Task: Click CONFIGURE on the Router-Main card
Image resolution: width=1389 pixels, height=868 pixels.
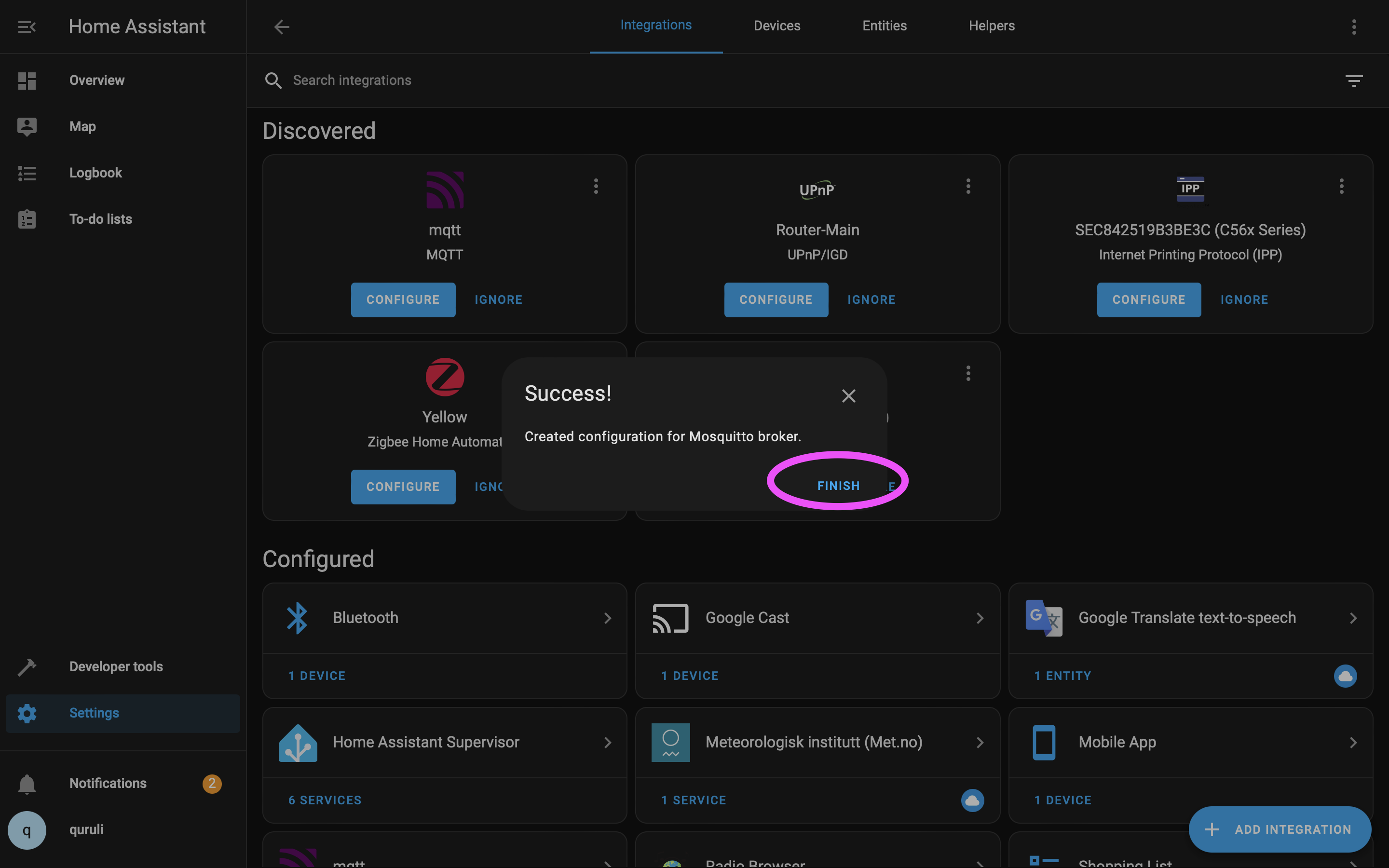Action: pos(776,299)
